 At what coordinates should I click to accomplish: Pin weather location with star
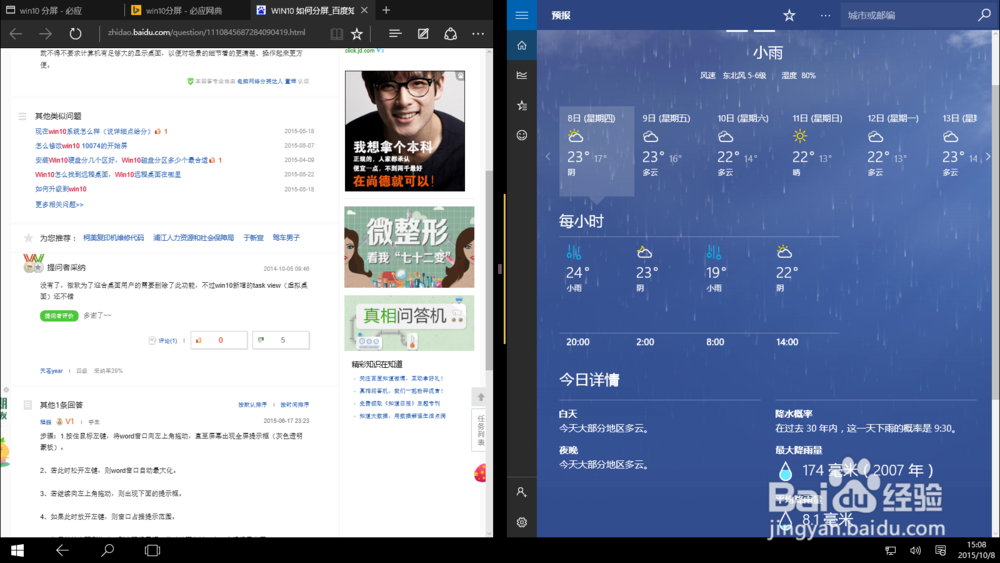tap(789, 15)
